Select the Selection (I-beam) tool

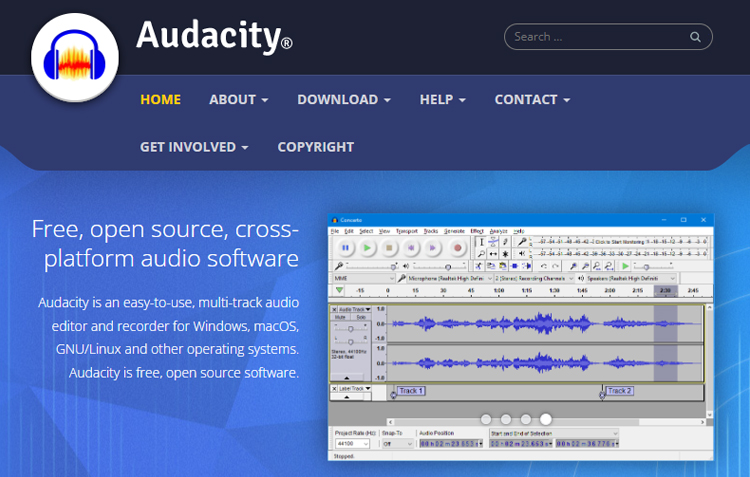point(482,242)
